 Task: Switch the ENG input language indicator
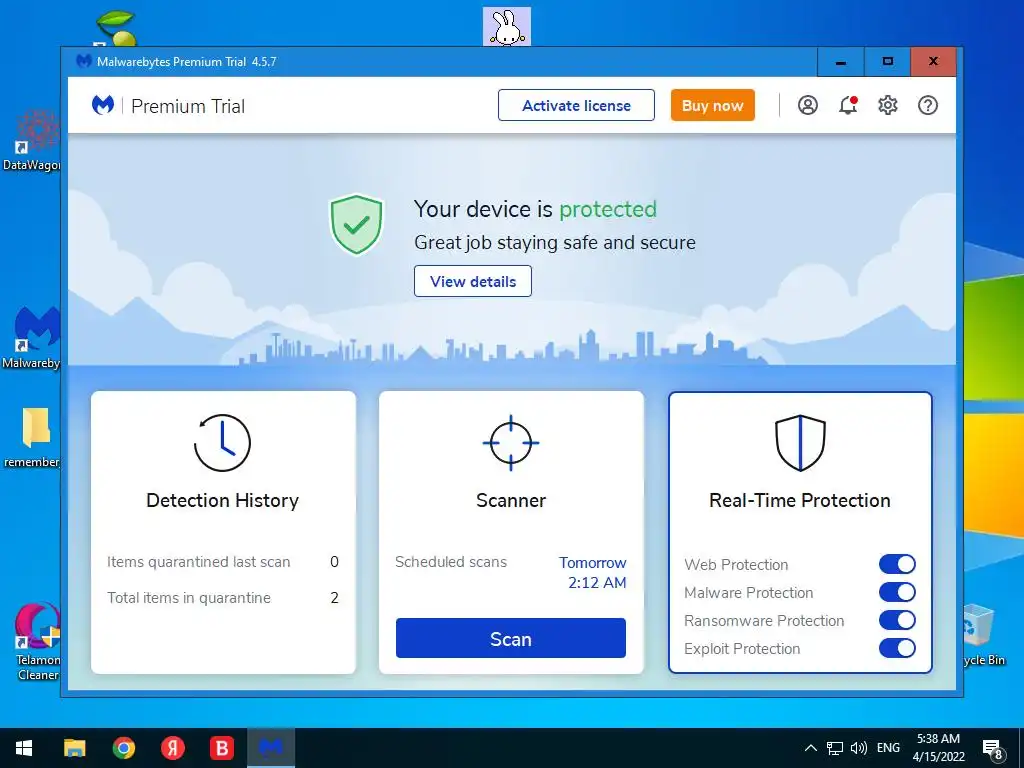pyautogui.click(x=888, y=748)
